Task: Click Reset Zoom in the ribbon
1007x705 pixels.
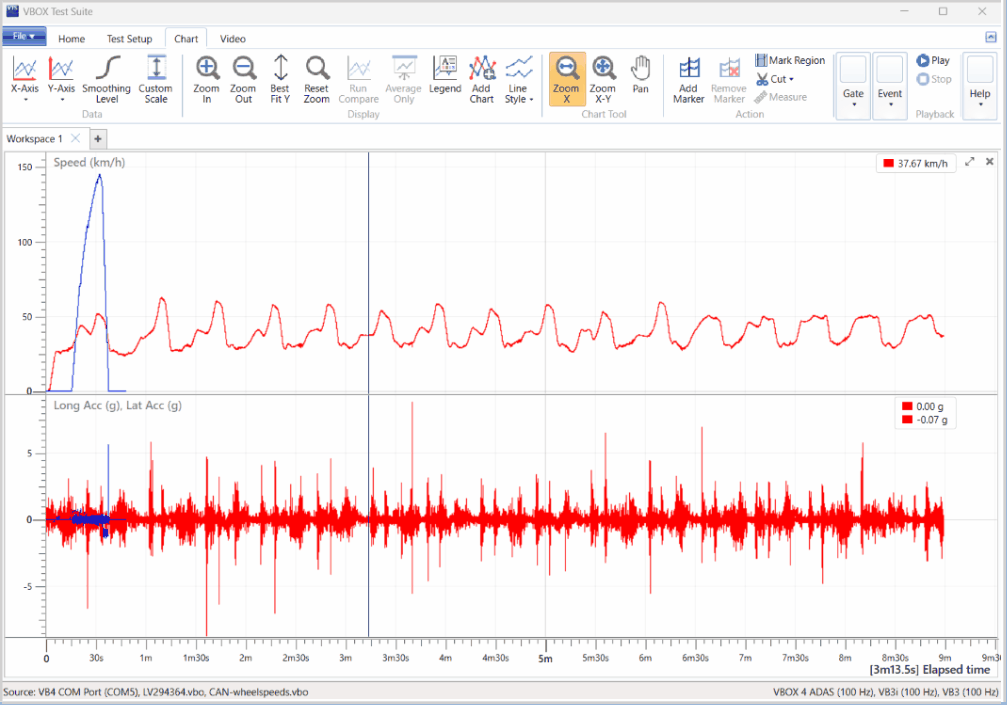Action: point(316,80)
